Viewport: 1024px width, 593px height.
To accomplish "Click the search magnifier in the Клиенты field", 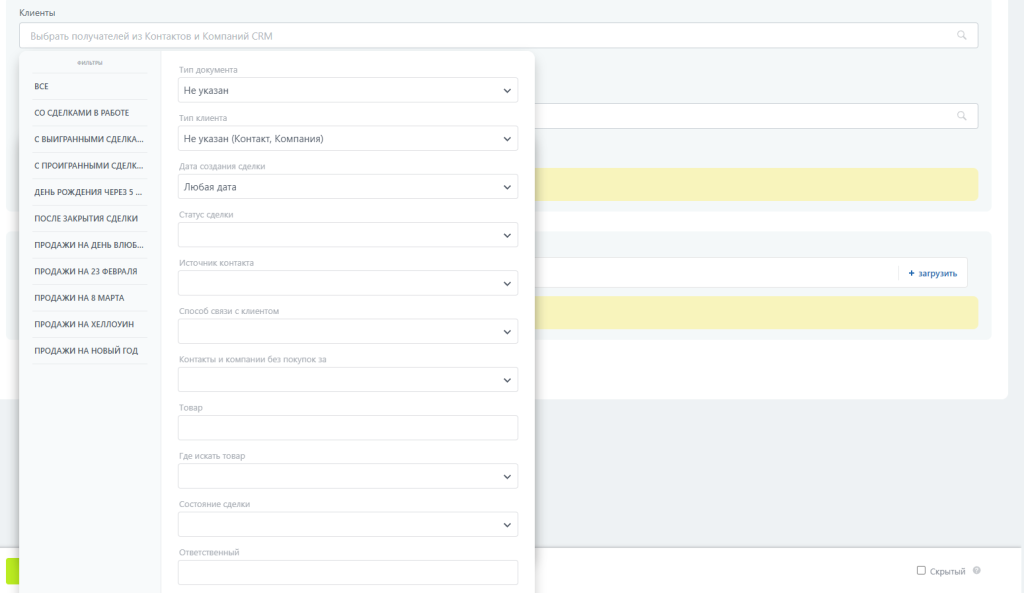I will click(962, 35).
